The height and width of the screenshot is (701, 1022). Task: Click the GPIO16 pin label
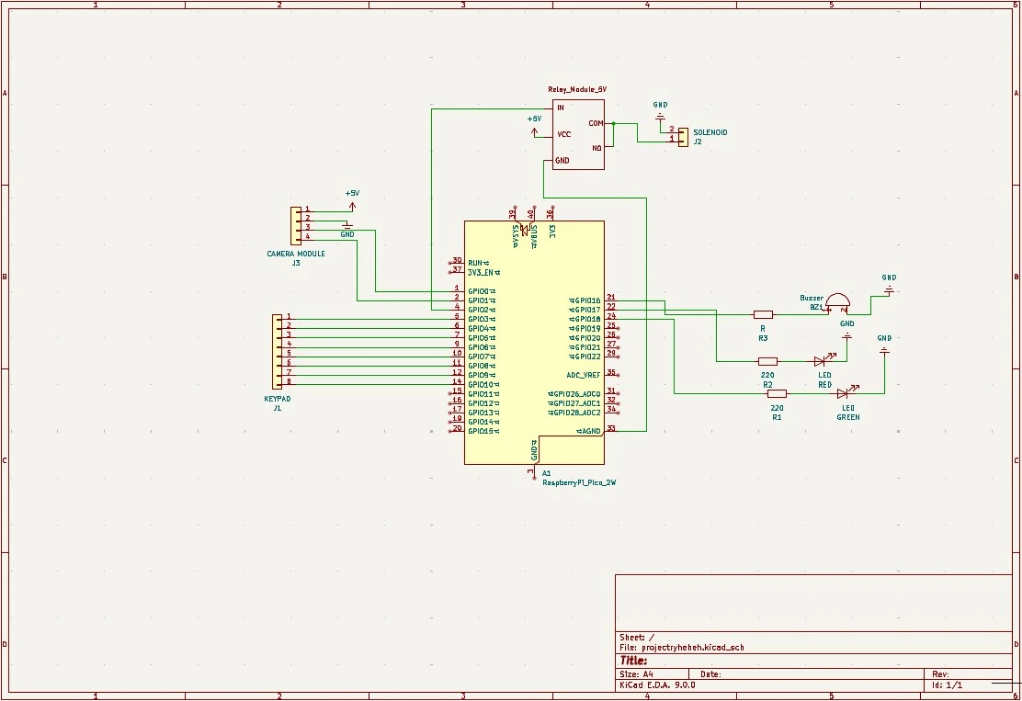point(587,301)
